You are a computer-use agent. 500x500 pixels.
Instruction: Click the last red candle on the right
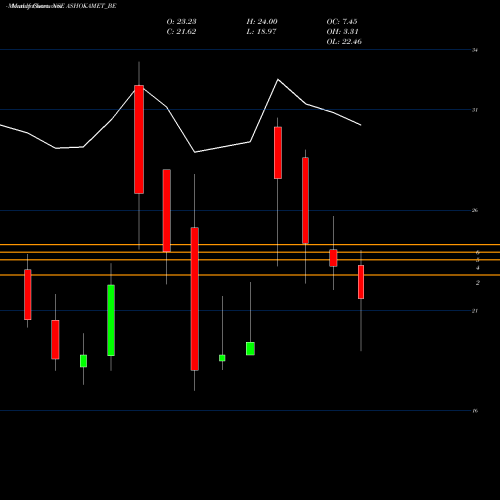coord(361,282)
